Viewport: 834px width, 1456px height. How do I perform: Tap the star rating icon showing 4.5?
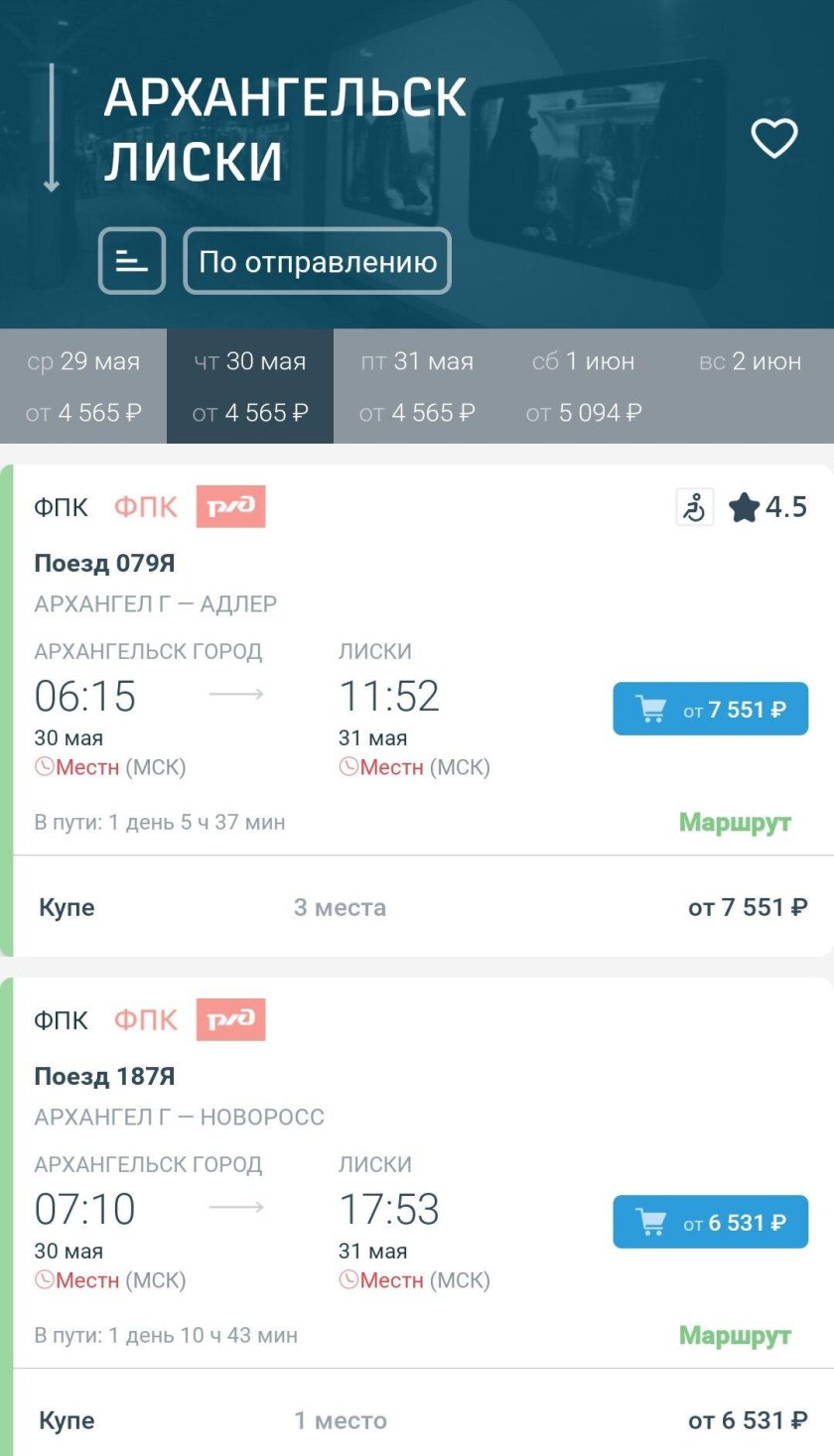[x=748, y=506]
